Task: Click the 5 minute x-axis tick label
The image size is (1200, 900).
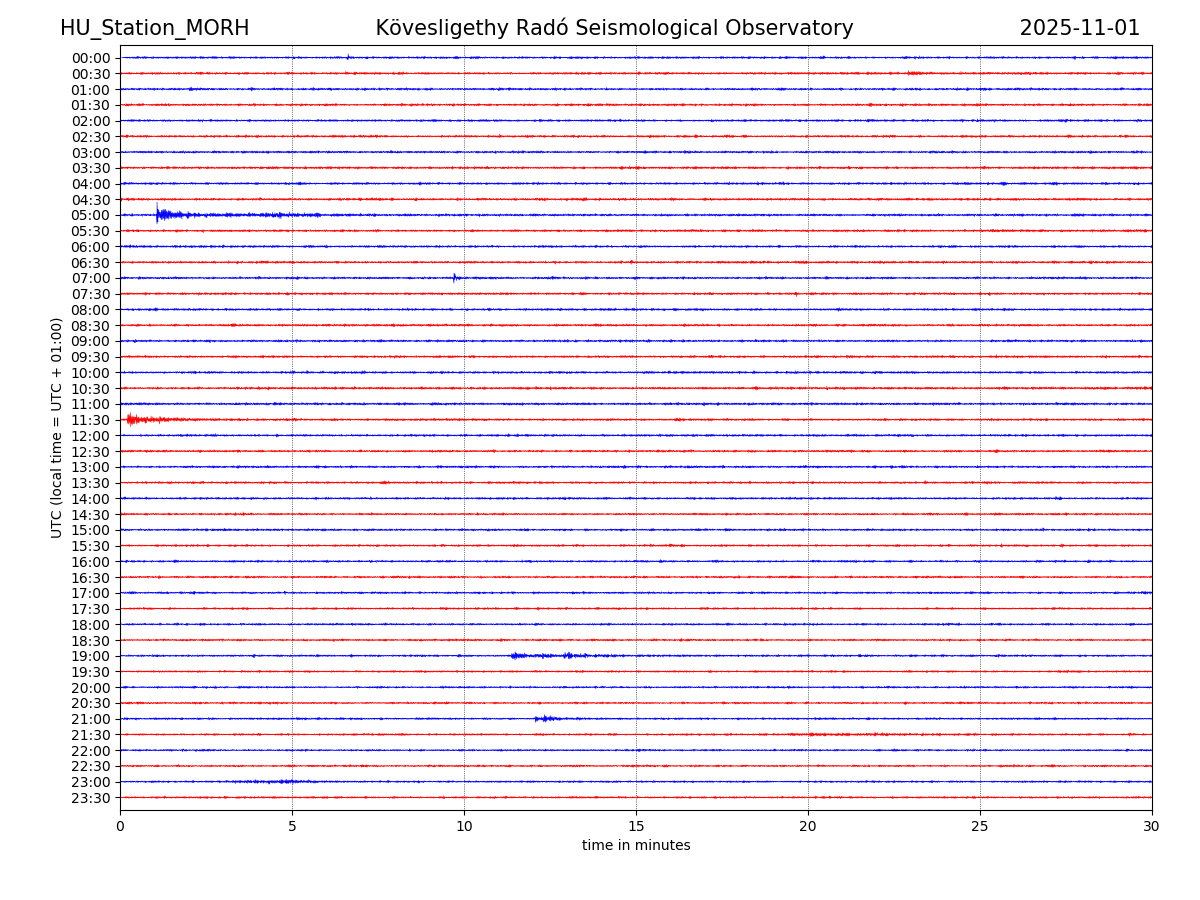Action: click(x=292, y=827)
